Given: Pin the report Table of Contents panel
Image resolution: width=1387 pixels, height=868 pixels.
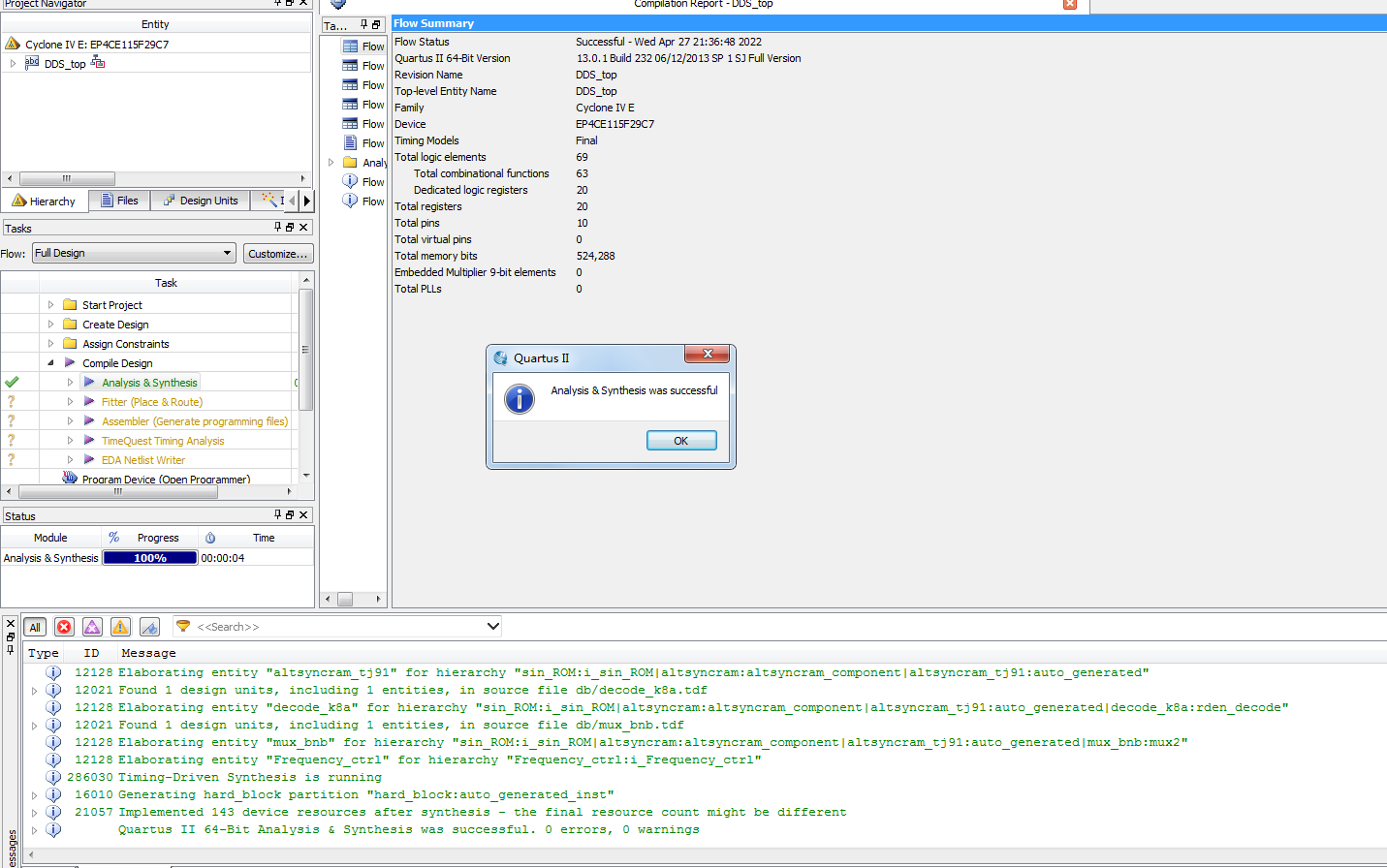Looking at the screenshot, I should 364,25.
